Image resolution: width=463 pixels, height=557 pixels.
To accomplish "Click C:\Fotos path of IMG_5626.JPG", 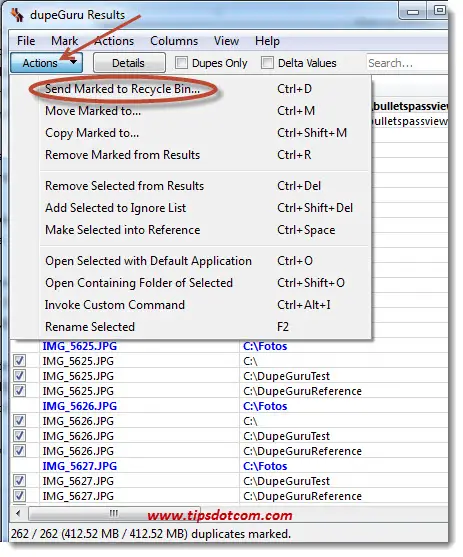I will point(265,406).
